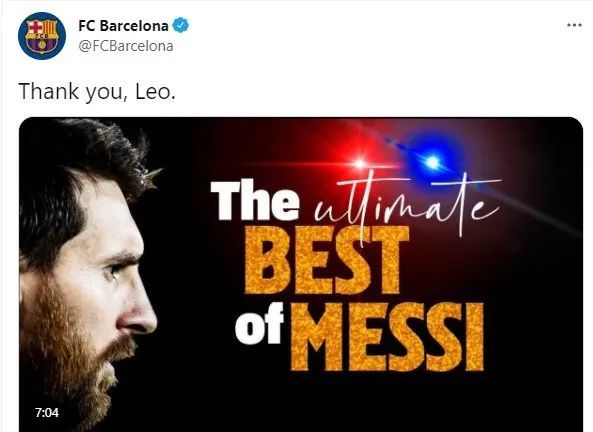This screenshot has height=432, width=593.
Task: Click the player's eye in the thumbnail
Action: point(113,271)
